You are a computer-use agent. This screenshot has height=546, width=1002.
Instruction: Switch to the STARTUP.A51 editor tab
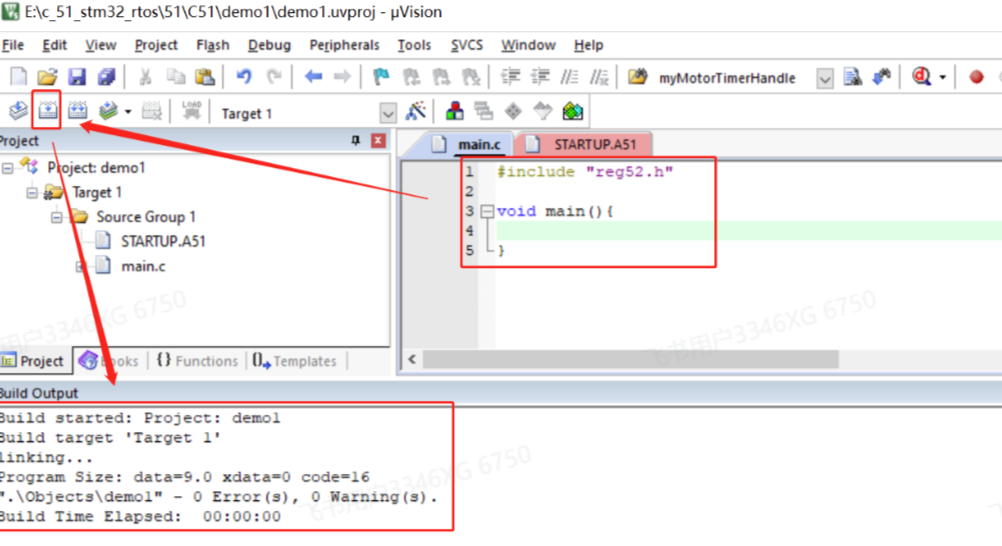[583, 144]
